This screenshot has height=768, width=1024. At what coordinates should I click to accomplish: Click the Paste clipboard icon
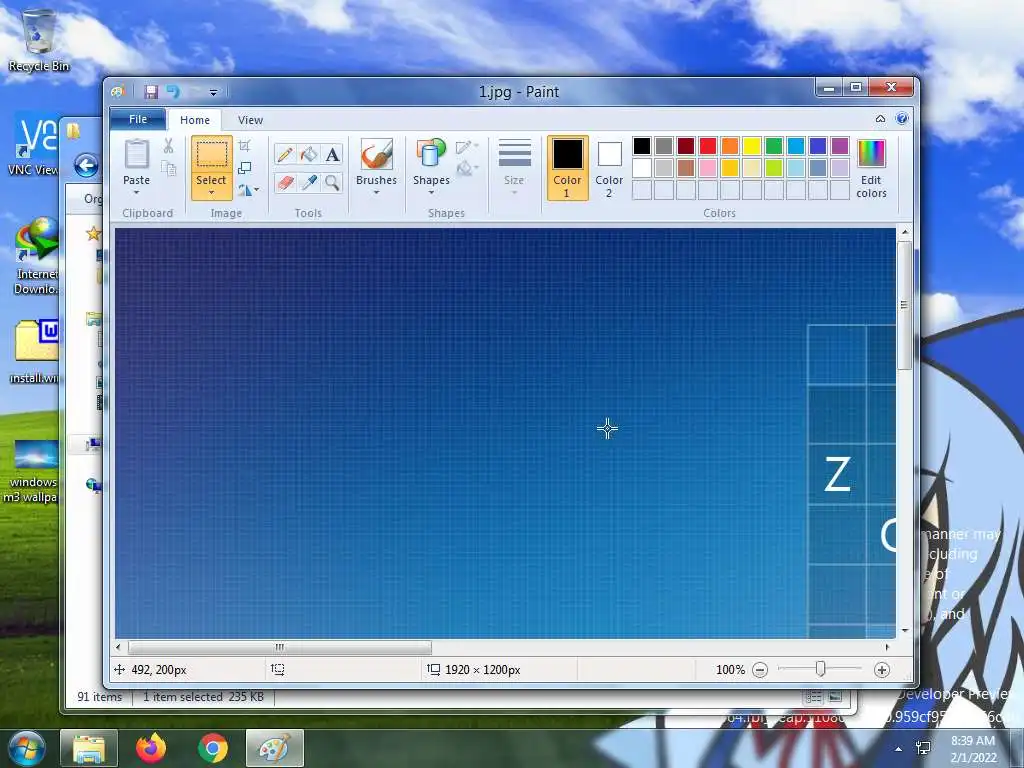(x=136, y=155)
